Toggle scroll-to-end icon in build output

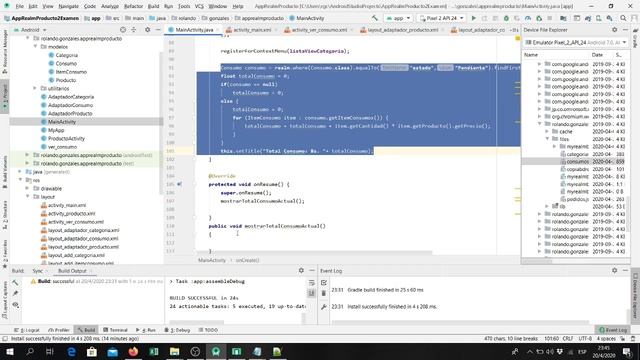(311, 293)
